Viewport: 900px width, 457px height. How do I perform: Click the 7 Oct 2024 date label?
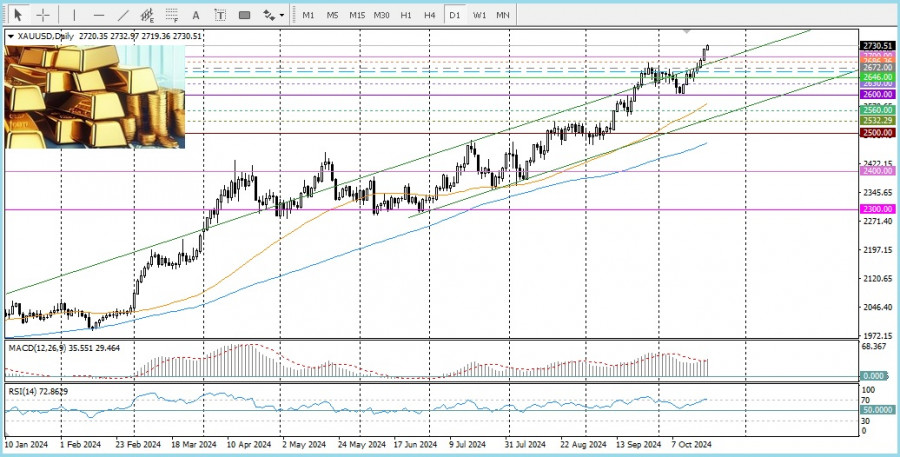click(692, 445)
